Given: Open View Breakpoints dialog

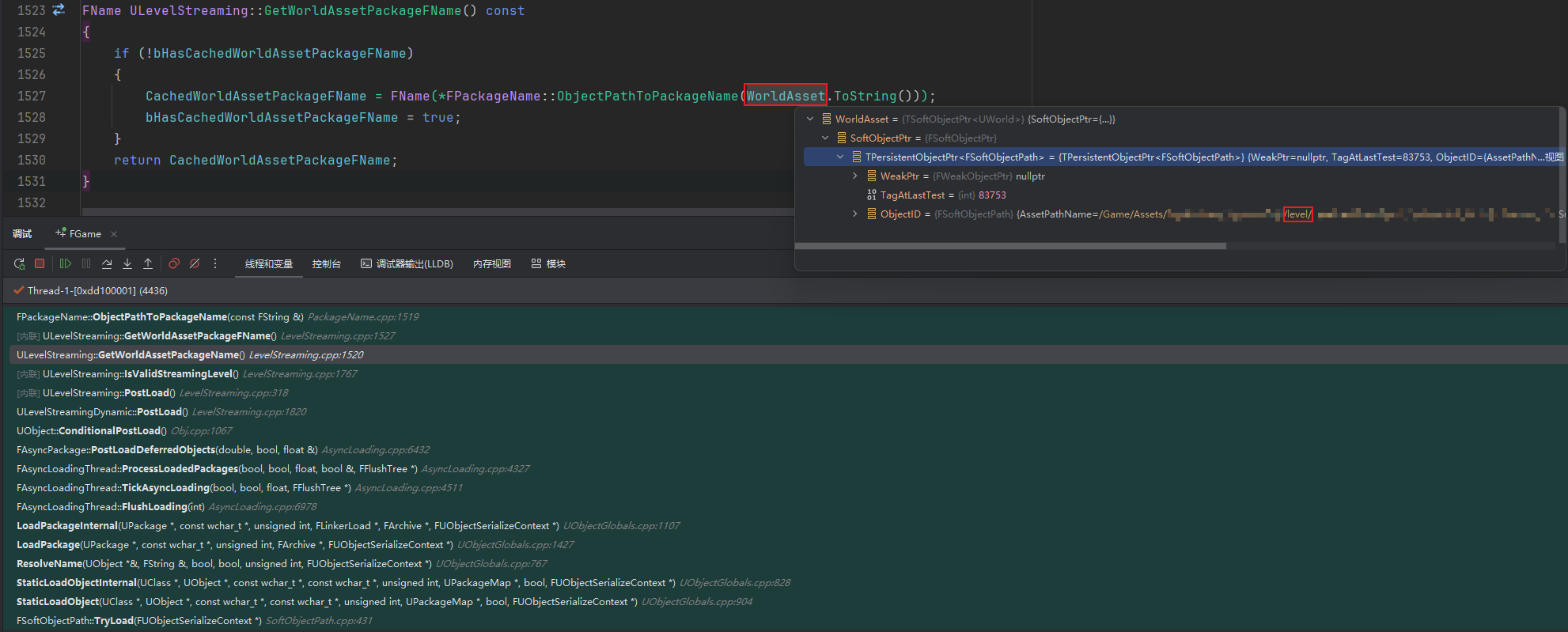Looking at the screenshot, I should [x=174, y=263].
